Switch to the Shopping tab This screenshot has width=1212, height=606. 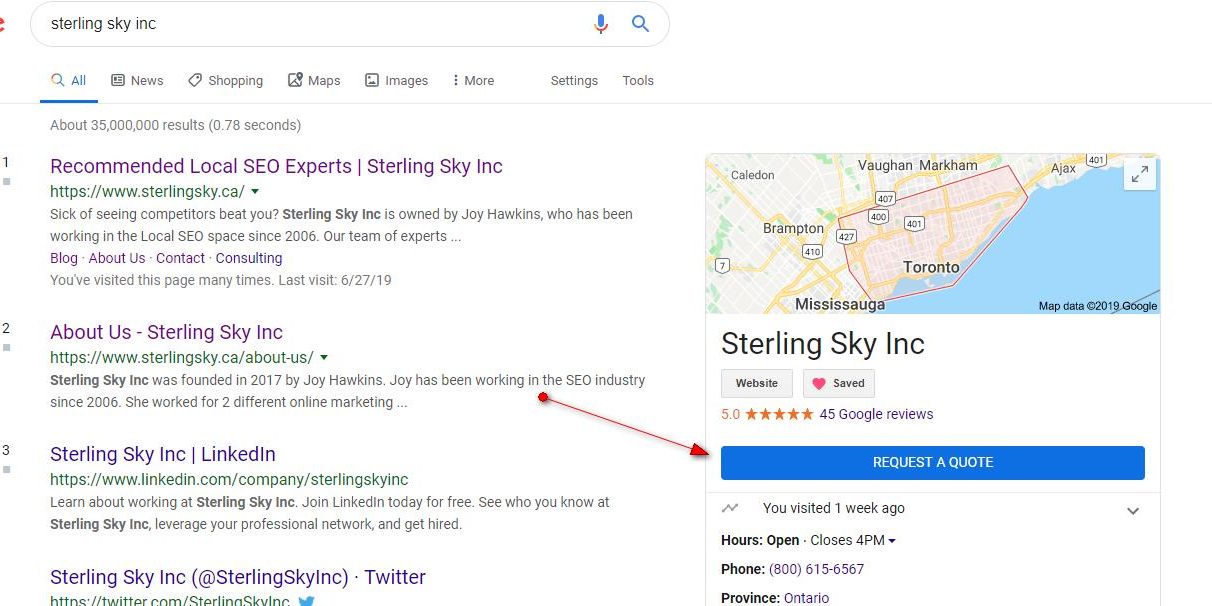coord(225,80)
